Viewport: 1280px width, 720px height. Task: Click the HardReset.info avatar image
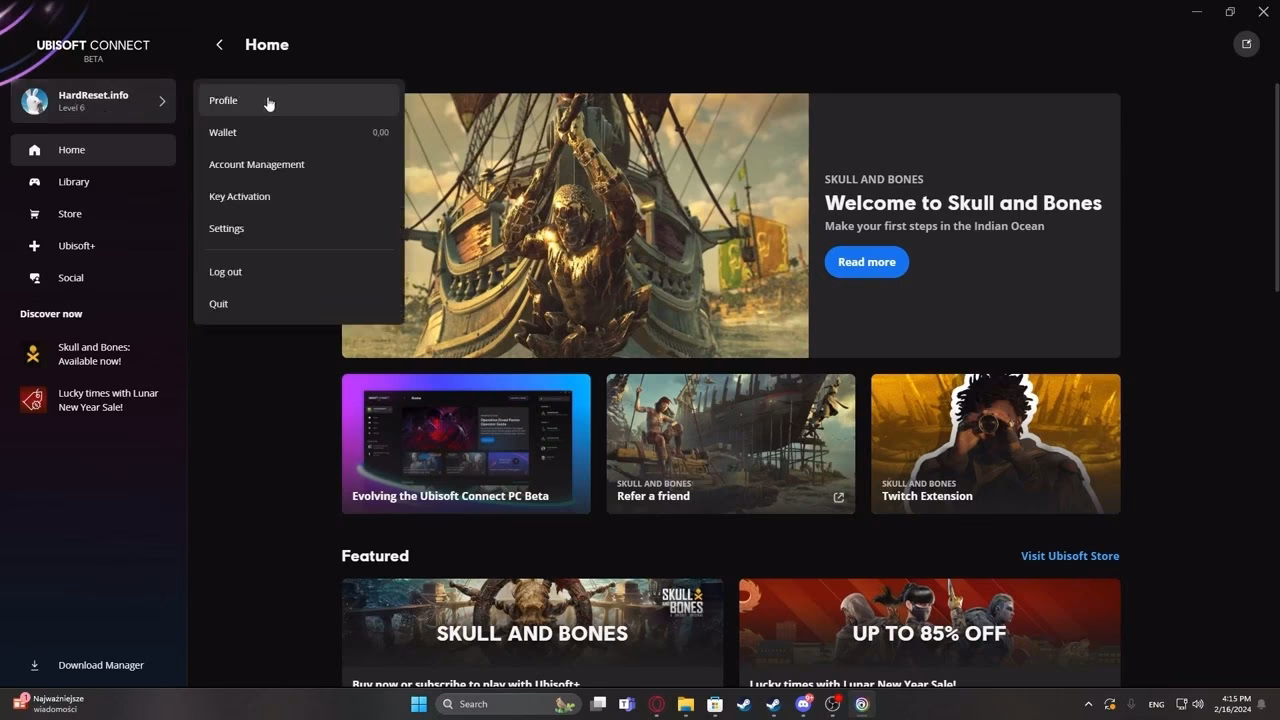pyautogui.click(x=34, y=101)
